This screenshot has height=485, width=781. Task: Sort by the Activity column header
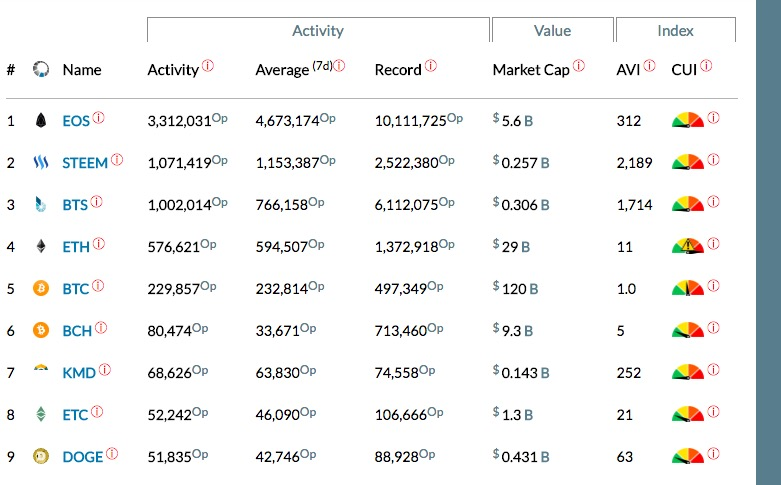pyautogui.click(x=173, y=70)
